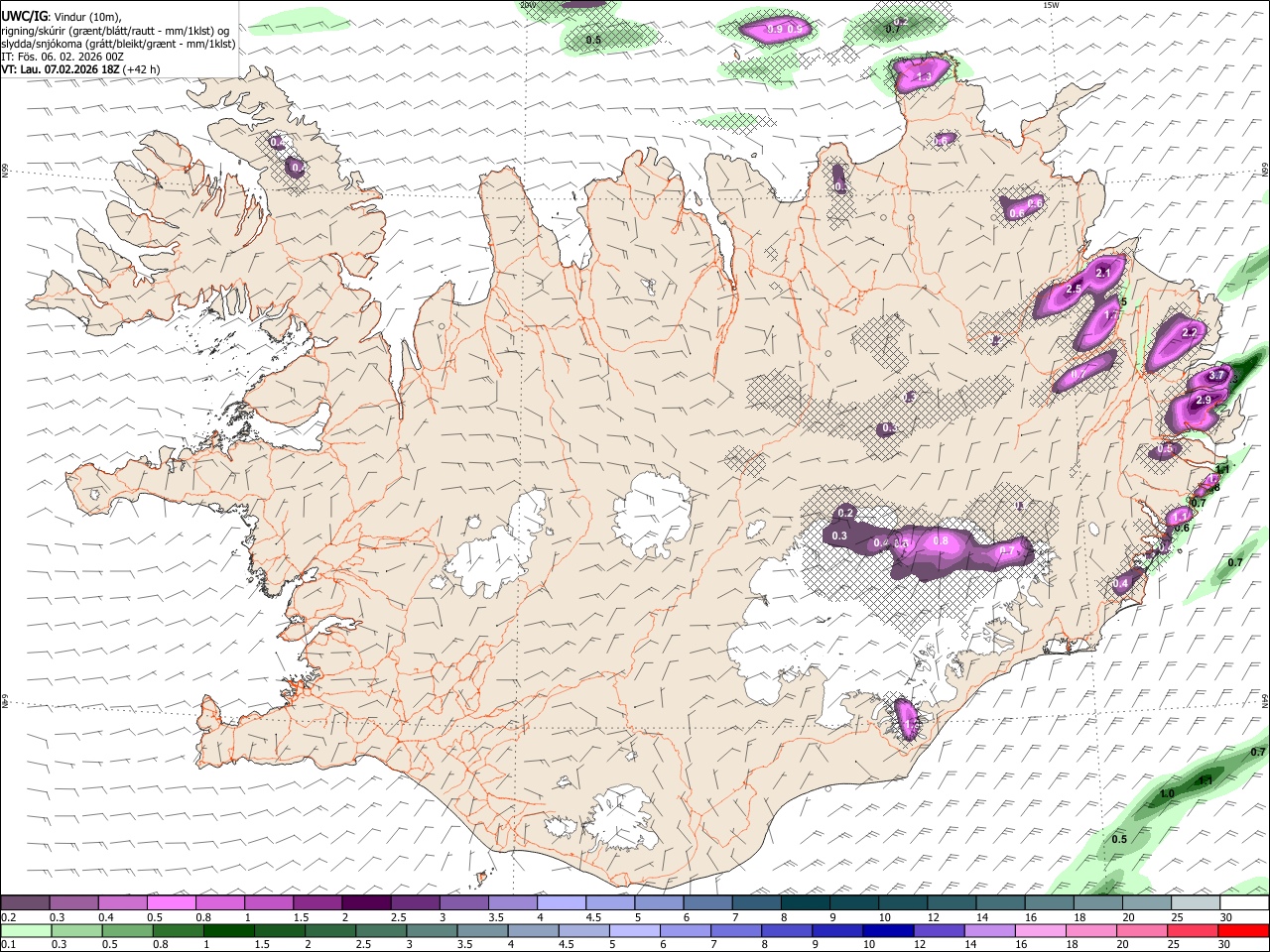
Task: Click the palest green 0.1 rain scale swatch
Action: click(x=26, y=930)
